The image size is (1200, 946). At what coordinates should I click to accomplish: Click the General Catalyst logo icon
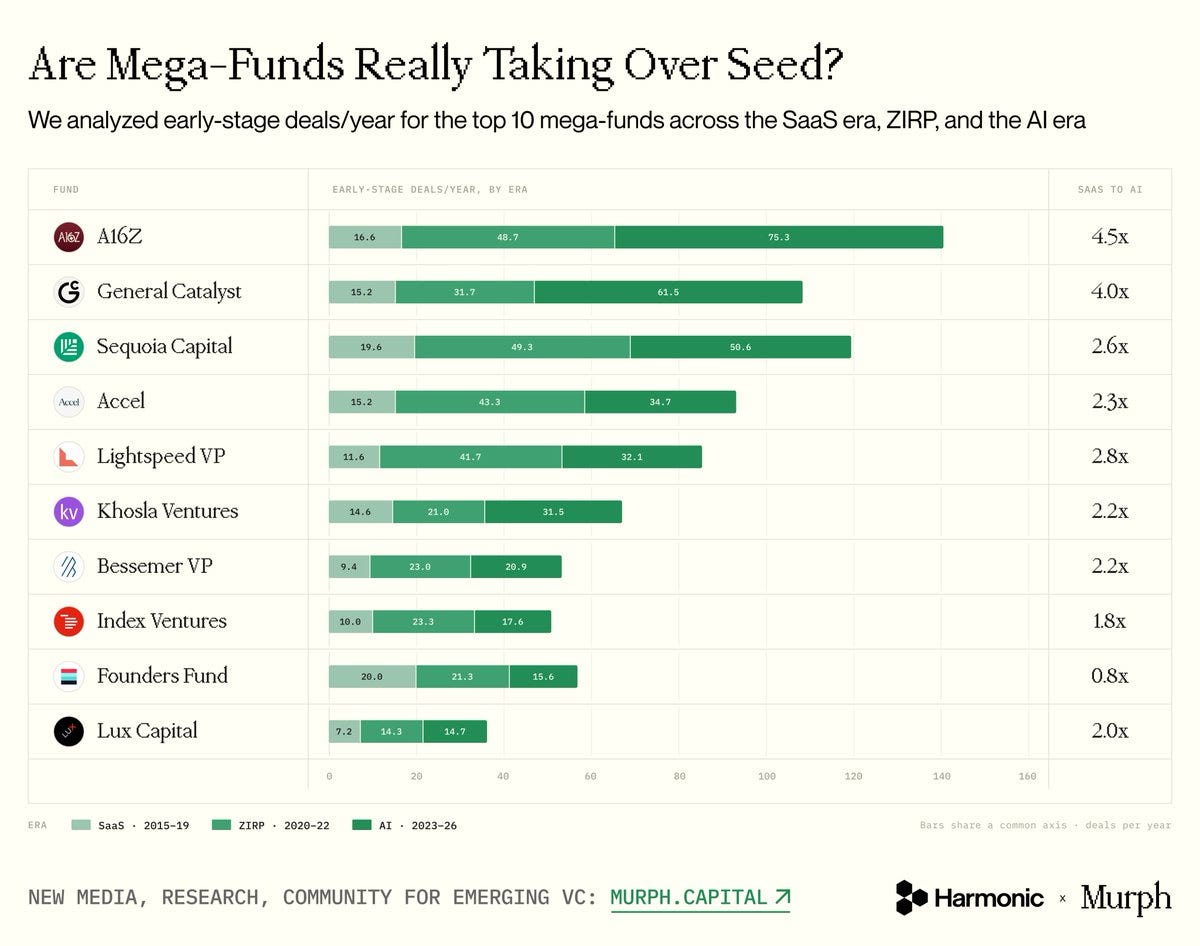(x=69, y=292)
